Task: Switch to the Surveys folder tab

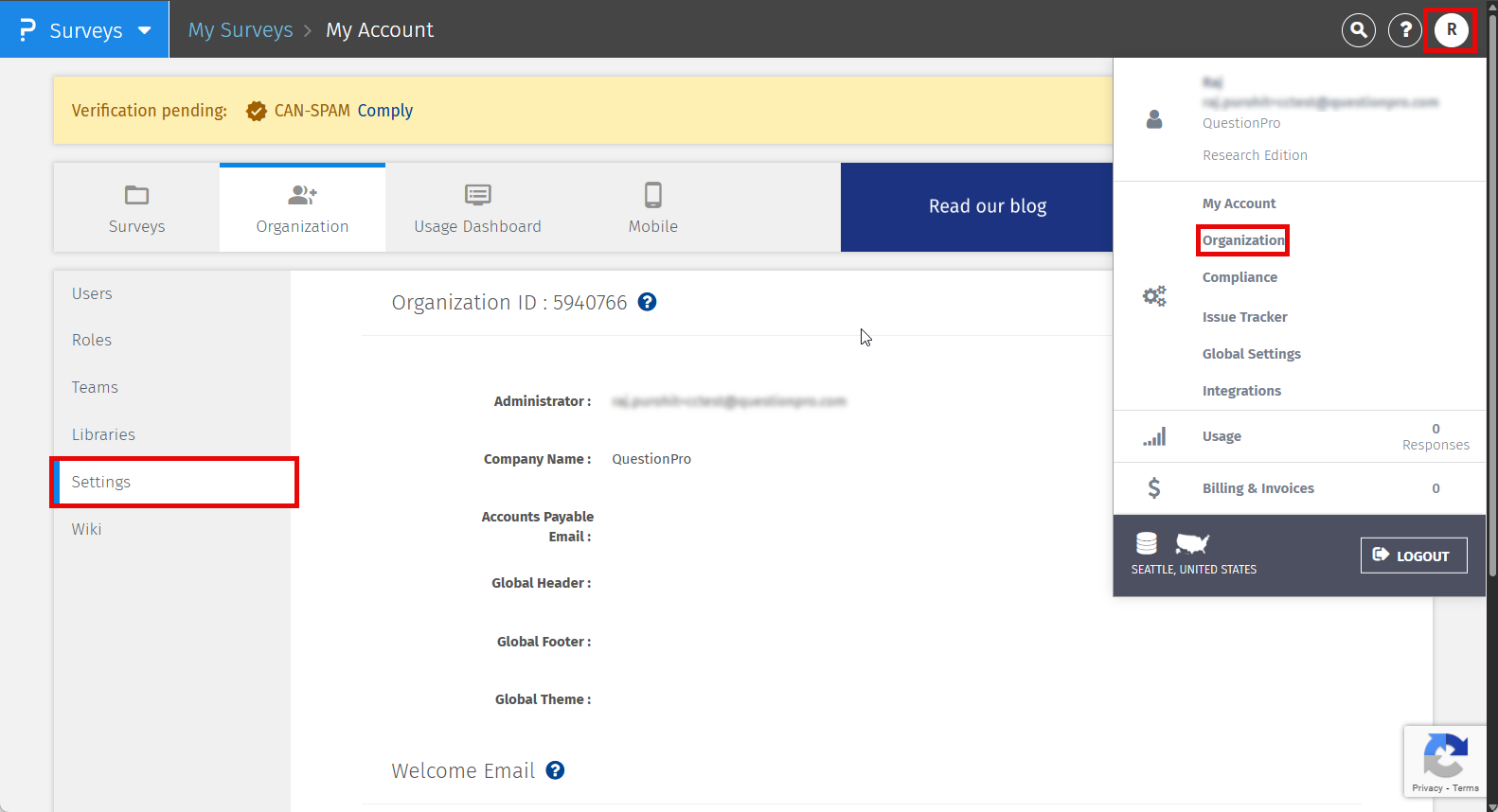Action: point(136,208)
